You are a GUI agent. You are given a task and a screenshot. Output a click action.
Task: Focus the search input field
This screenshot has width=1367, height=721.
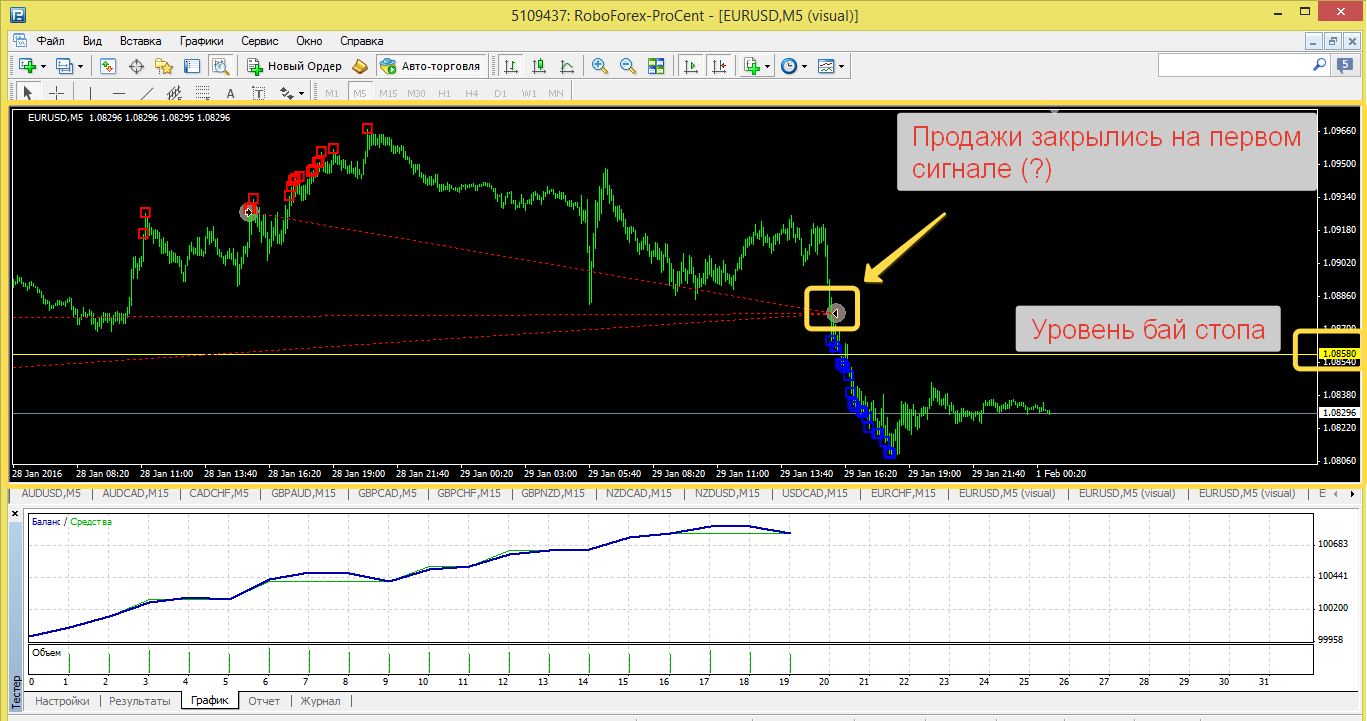coord(1234,64)
